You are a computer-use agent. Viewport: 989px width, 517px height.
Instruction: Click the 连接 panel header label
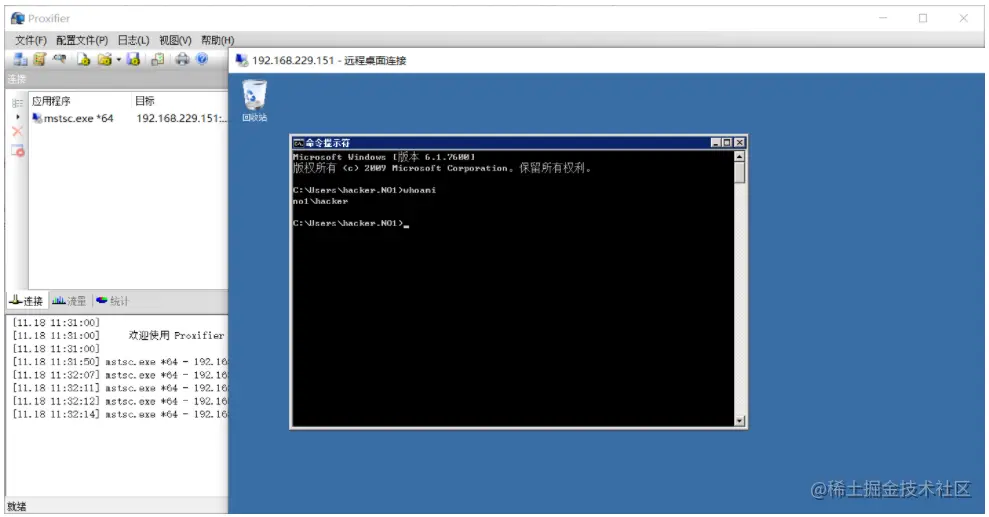(17, 79)
